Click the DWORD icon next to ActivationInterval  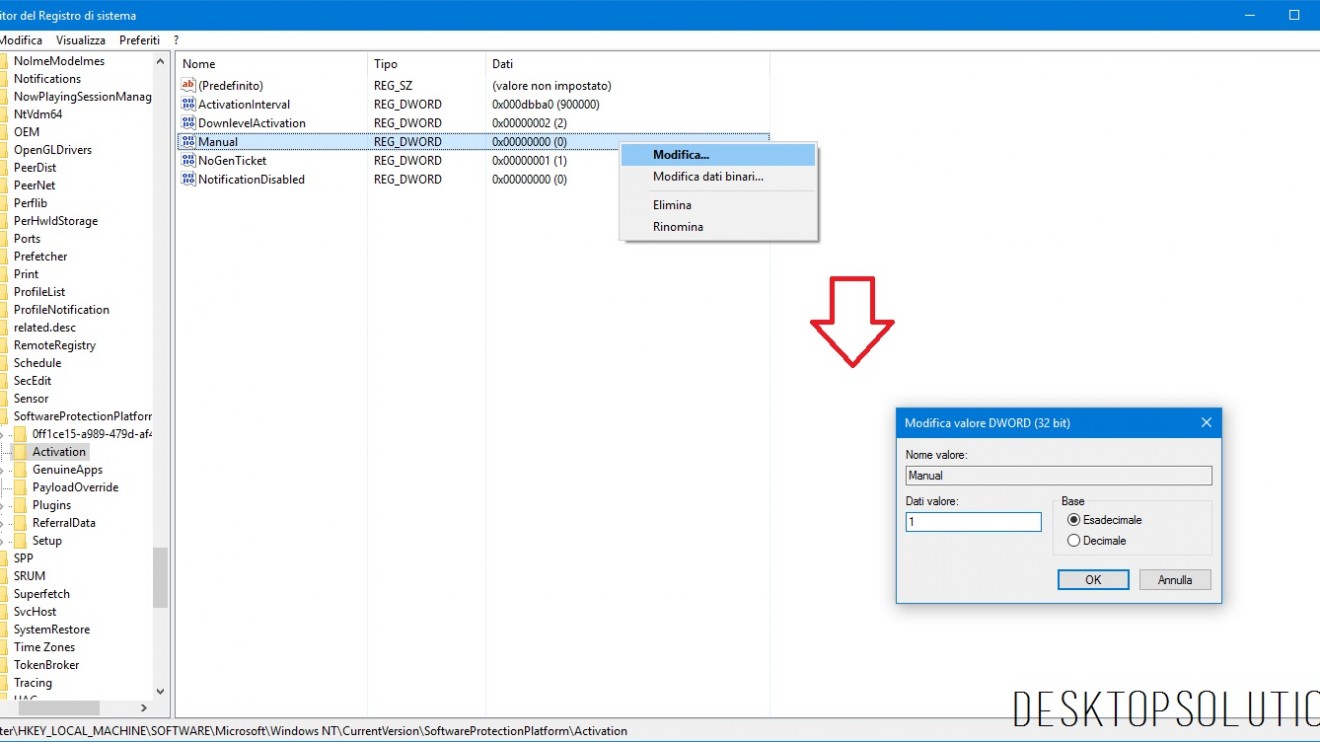click(x=188, y=105)
